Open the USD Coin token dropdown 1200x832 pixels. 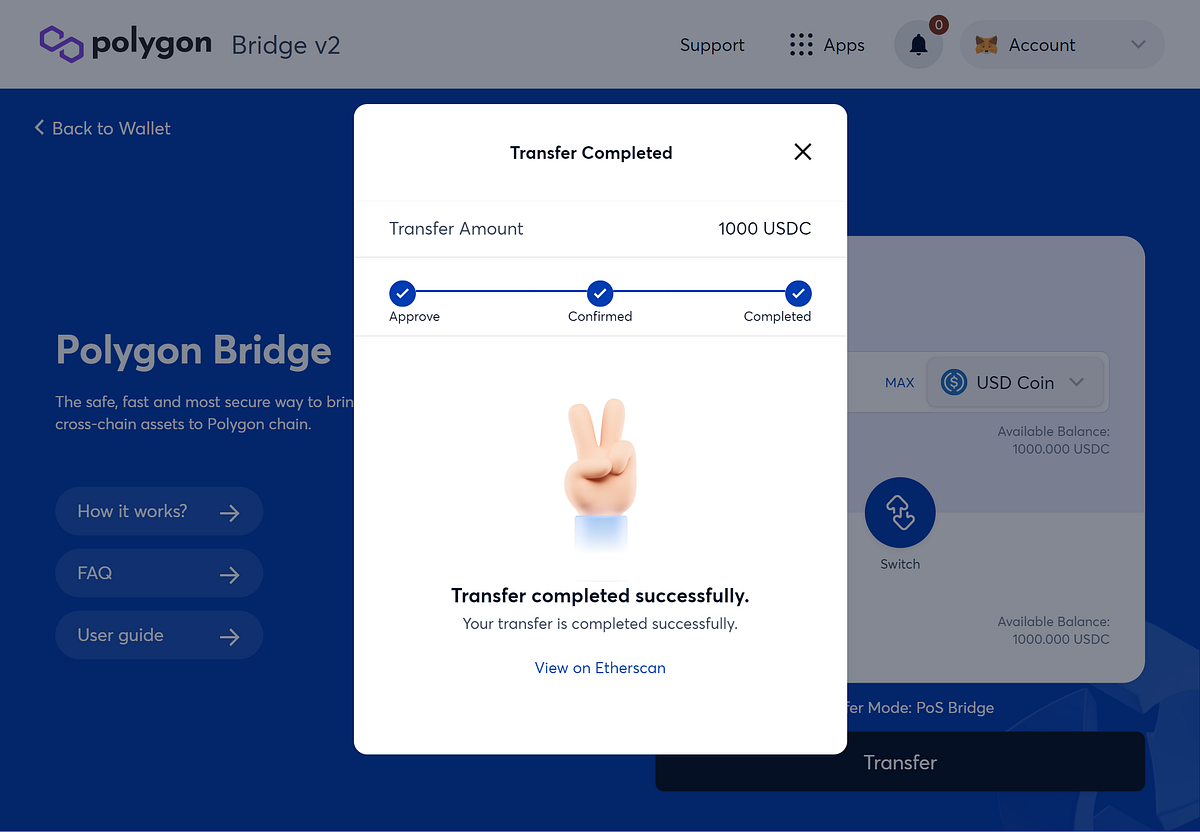click(x=1015, y=382)
